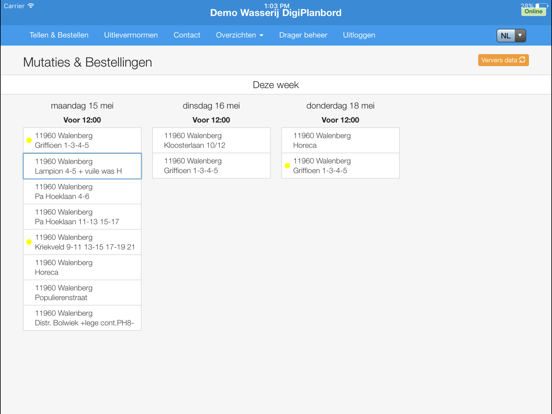The image size is (552, 414).
Task: Click the Demo Wasserij DigiPlanbord title
Action: click(x=276, y=13)
